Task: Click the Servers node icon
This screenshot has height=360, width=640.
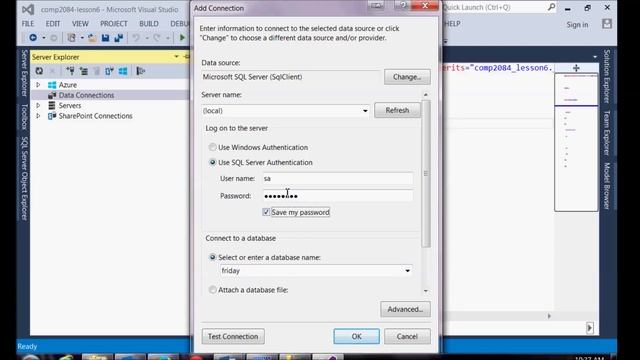Action: [52, 105]
